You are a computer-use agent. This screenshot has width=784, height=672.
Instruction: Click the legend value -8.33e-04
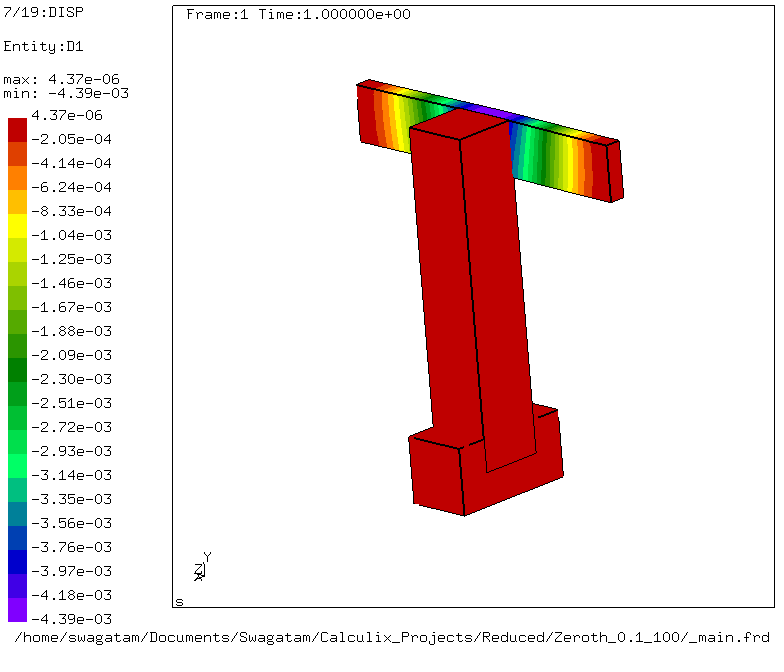pyautogui.click(x=72, y=211)
